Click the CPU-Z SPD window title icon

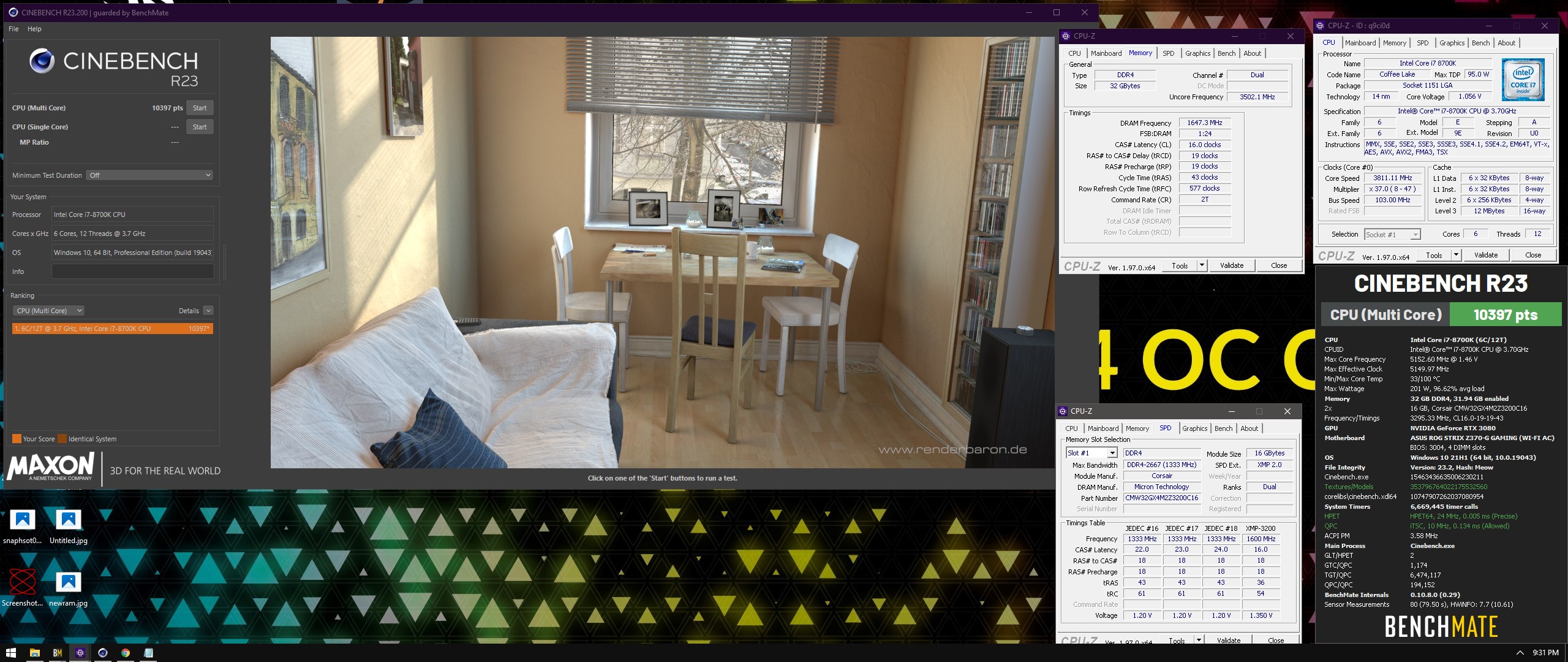(1063, 411)
